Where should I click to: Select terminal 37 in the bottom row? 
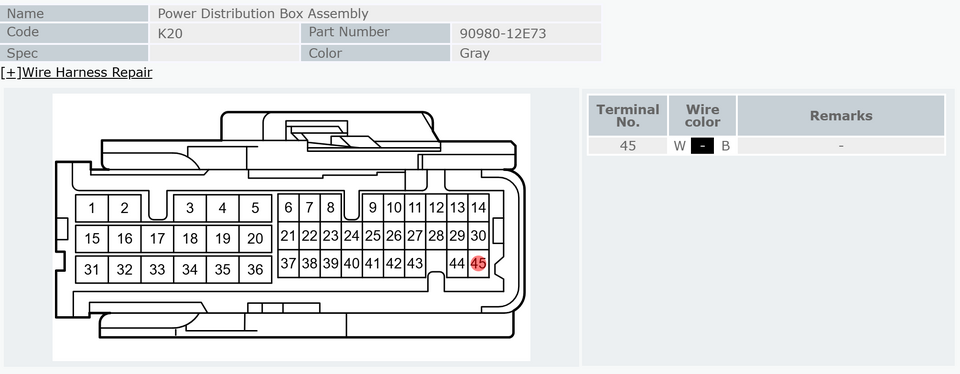click(288, 263)
